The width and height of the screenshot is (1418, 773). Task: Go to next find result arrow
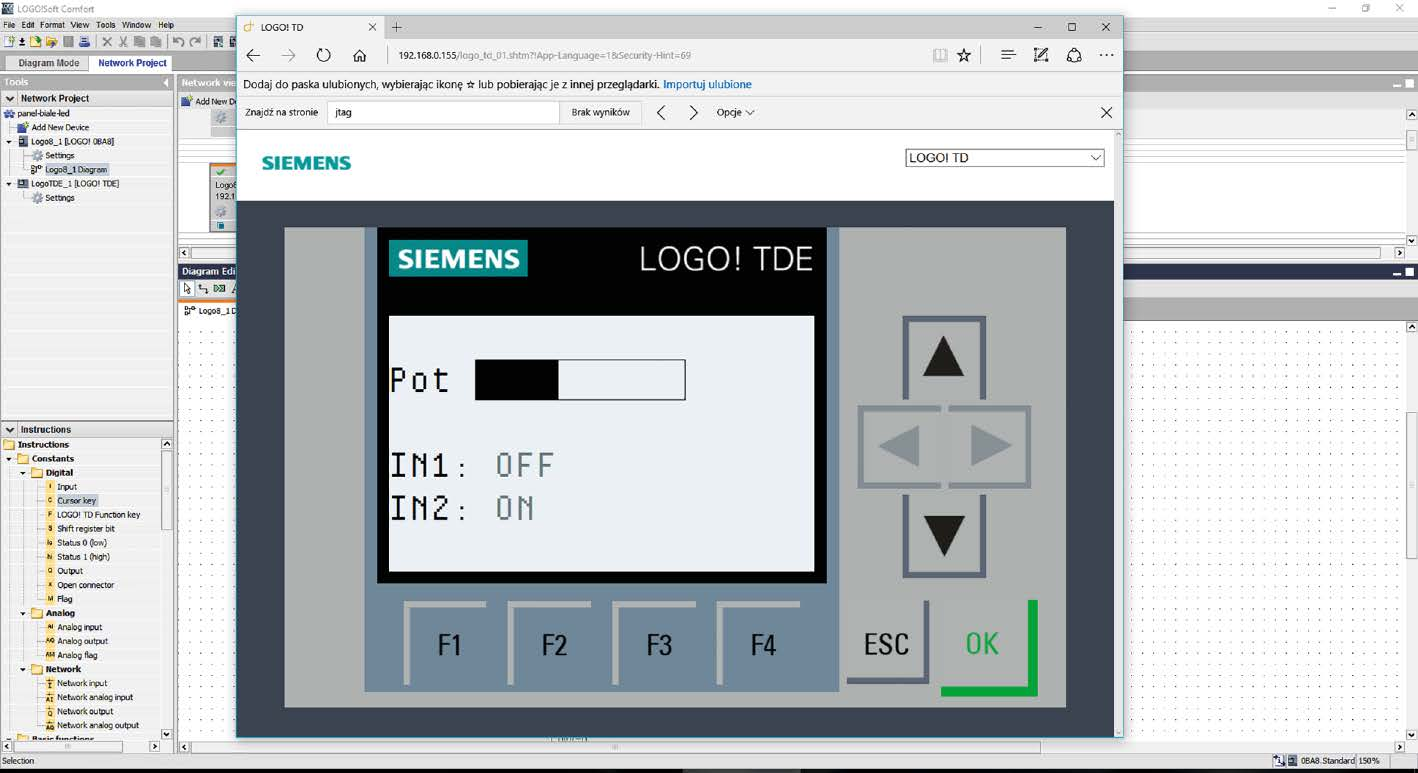693,112
